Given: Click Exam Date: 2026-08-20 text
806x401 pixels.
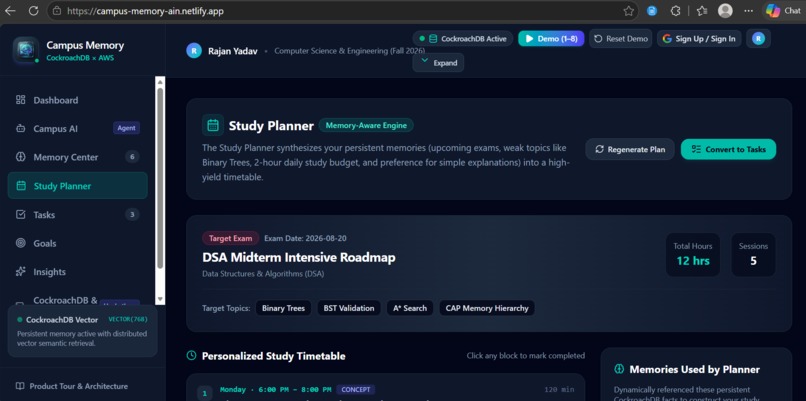Looking at the screenshot, I should (x=305, y=238).
